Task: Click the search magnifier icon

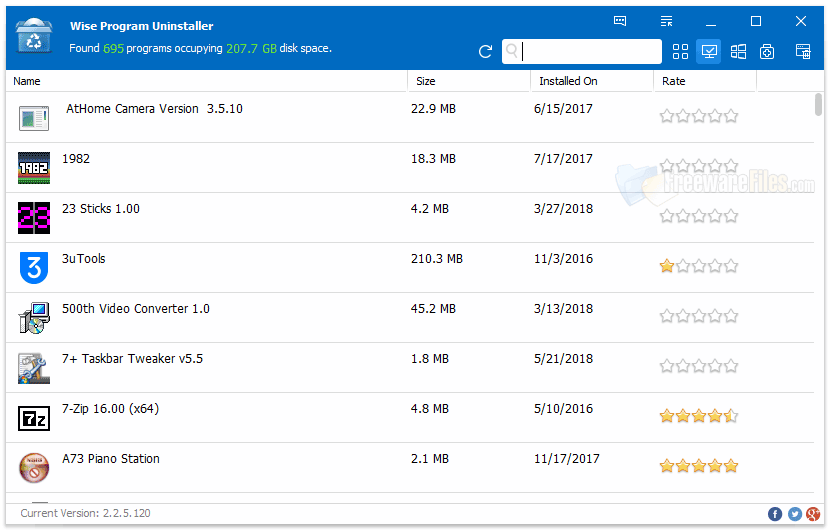Action: (511, 51)
